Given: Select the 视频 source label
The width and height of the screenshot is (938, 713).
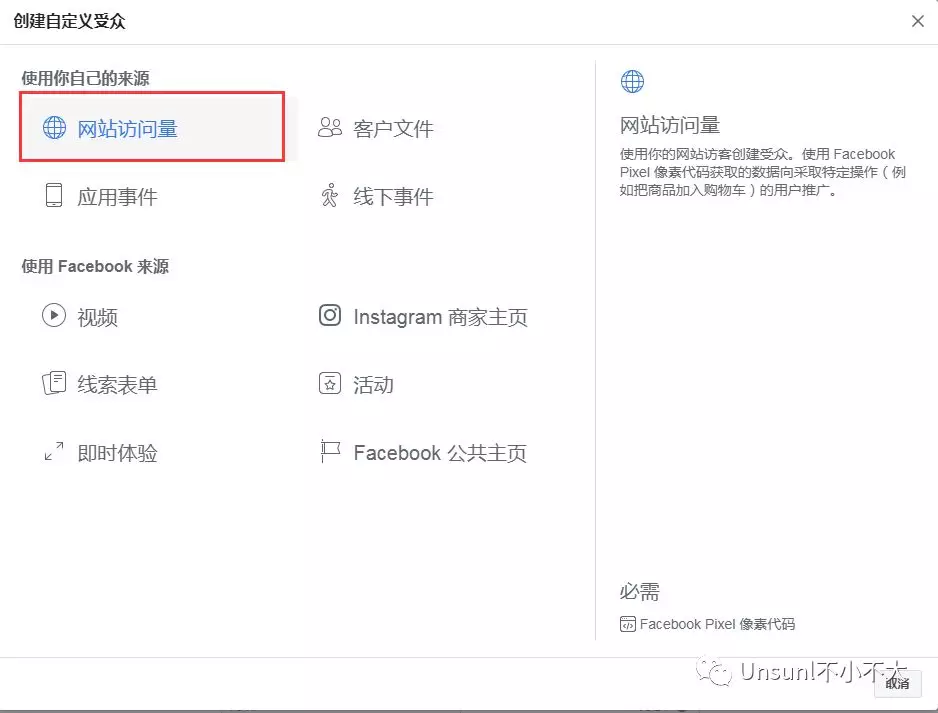Looking at the screenshot, I should tap(98, 317).
